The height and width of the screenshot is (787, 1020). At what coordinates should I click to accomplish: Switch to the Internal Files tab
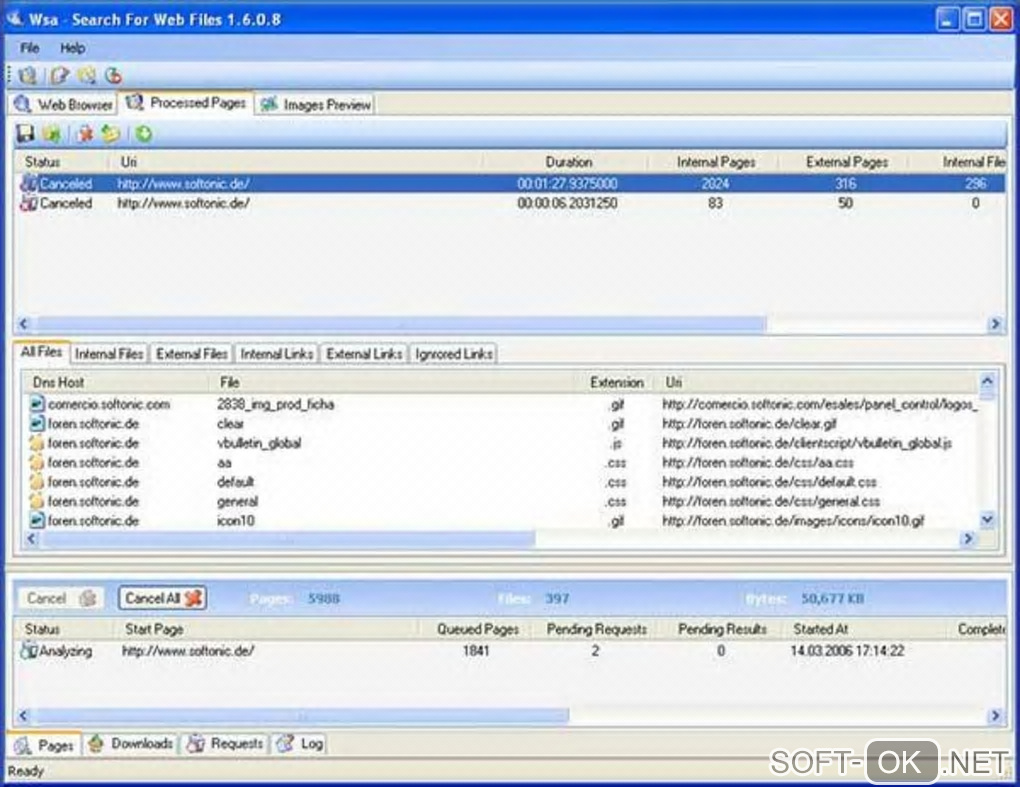tap(109, 354)
